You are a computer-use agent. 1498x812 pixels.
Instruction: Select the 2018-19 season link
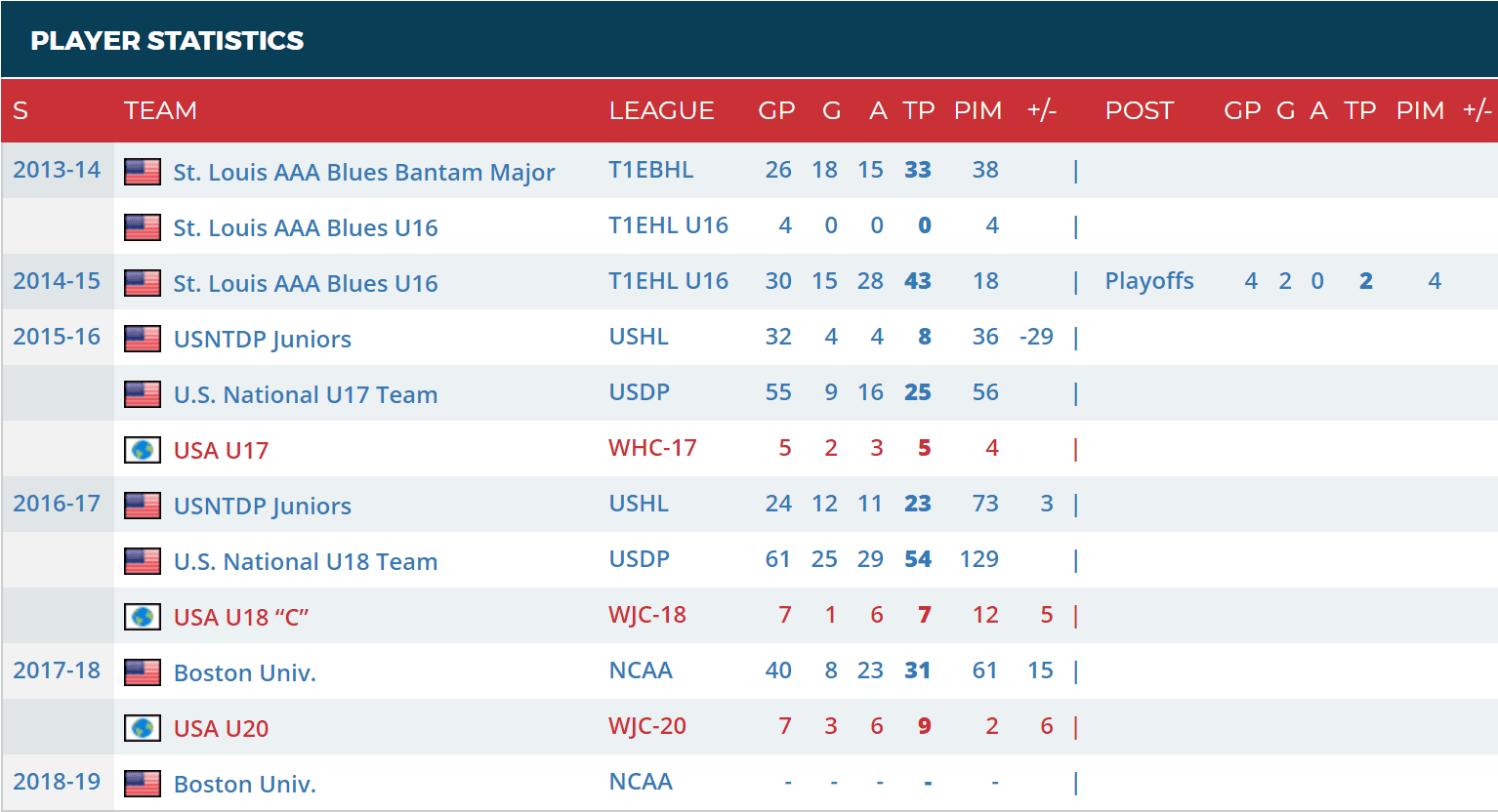[x=57, y=782]
